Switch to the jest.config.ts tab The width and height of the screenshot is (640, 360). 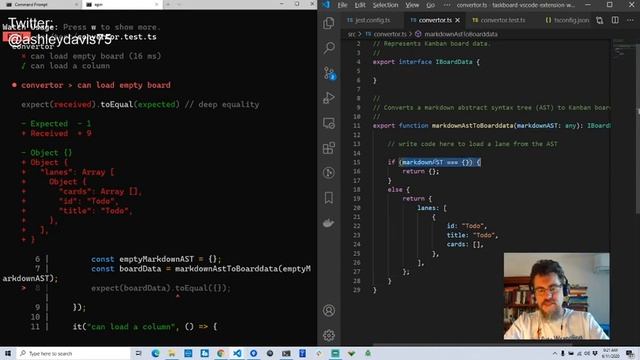click(x=372, y=20)
